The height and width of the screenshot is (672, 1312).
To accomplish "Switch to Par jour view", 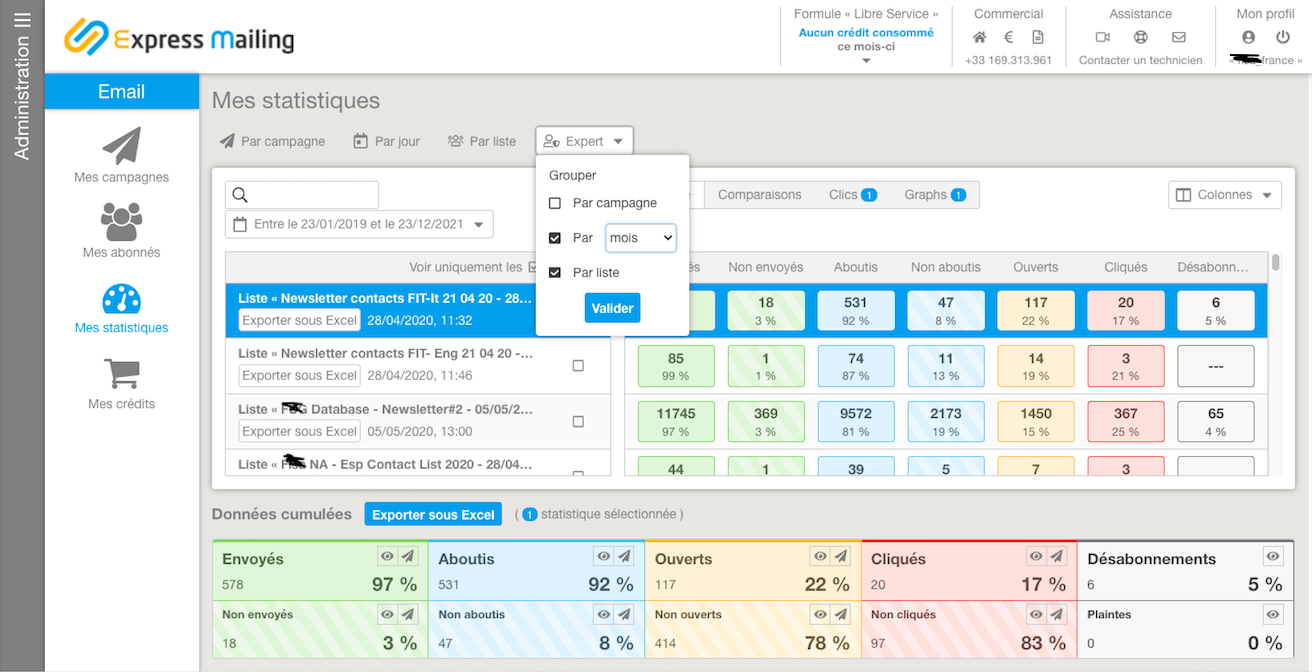I will pyautogui.click(x=387, y=141).
